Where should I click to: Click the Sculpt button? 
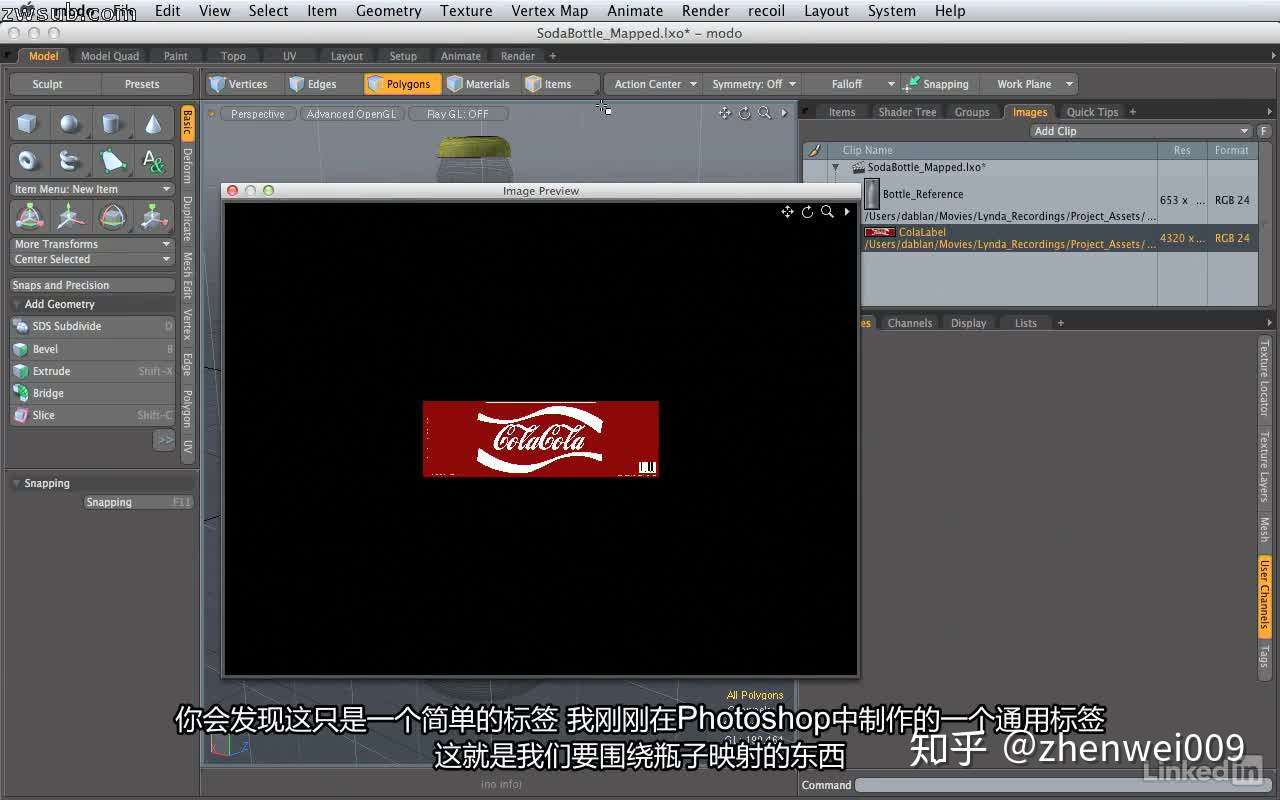(47, 84)
